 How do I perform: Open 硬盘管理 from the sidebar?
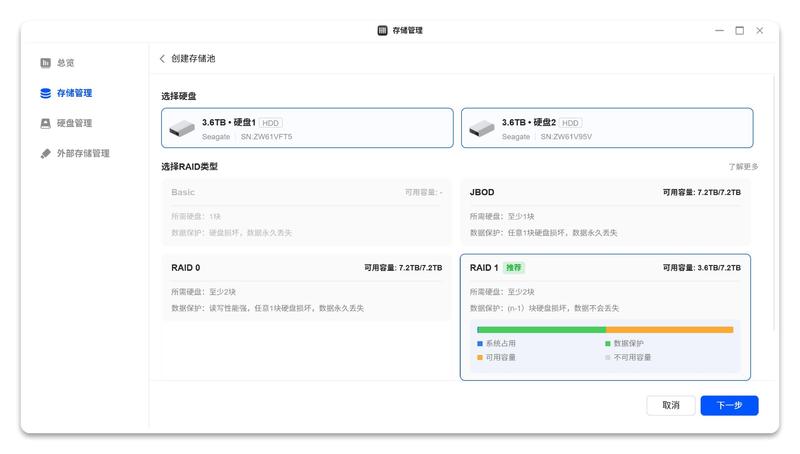click(x=74, y=123)
